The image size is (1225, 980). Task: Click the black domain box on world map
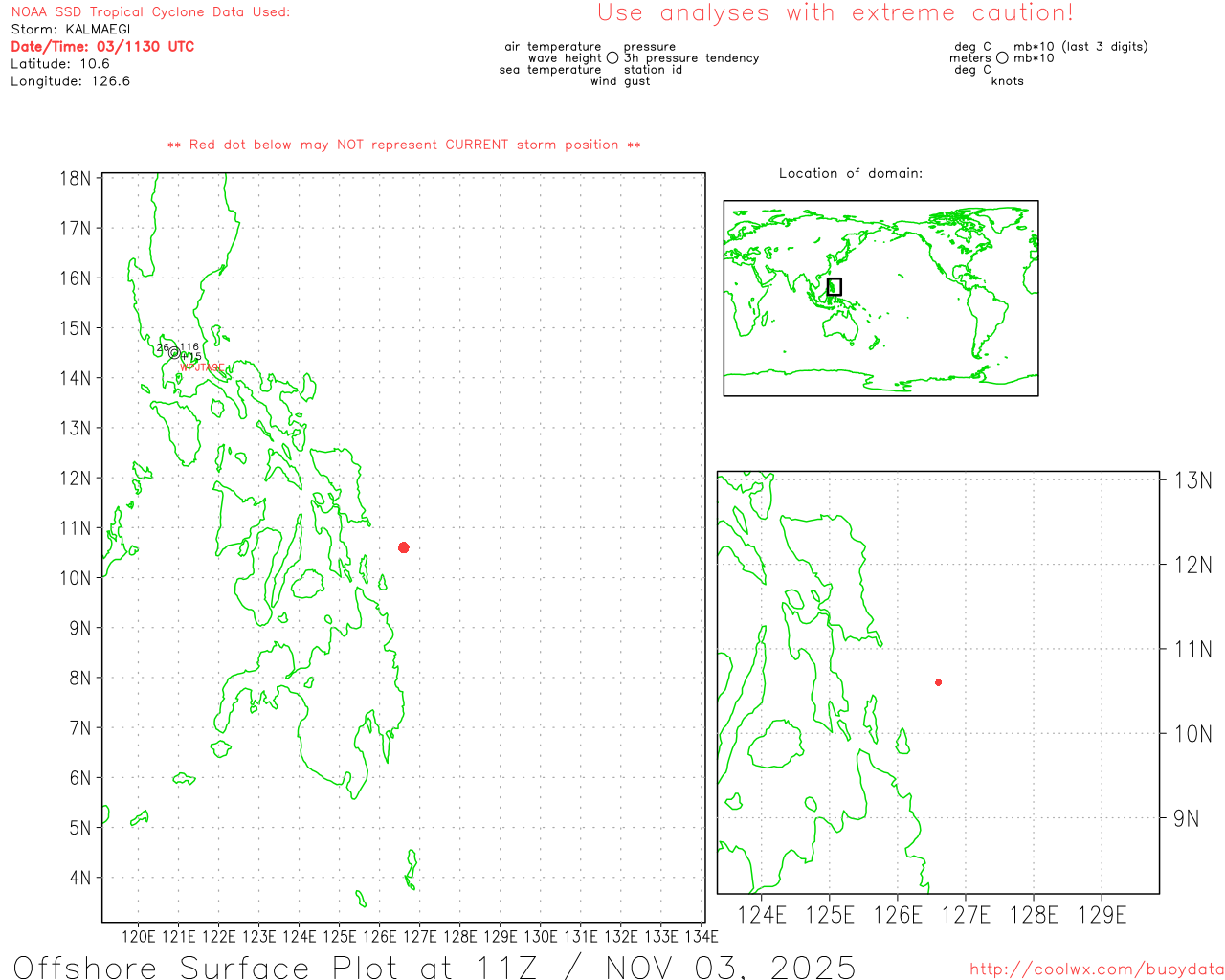click(834, 286)
